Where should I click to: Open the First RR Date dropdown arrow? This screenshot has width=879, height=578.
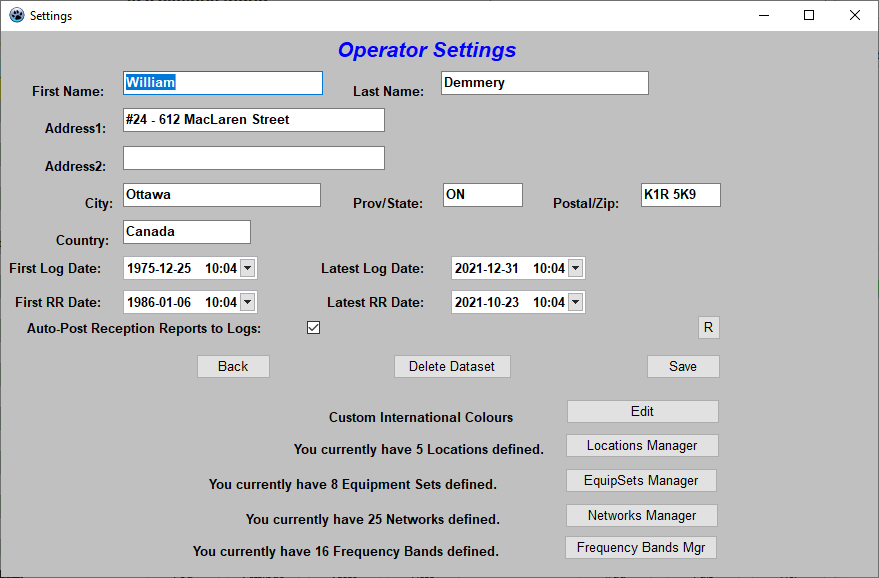[x=248, y=302]
